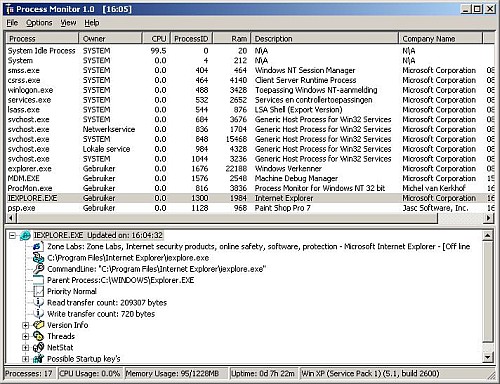Viewport: 500px width, 384px height.
Task: Click the horizontal scrollbar thumb in process list
Action: (x=227, y=218)
